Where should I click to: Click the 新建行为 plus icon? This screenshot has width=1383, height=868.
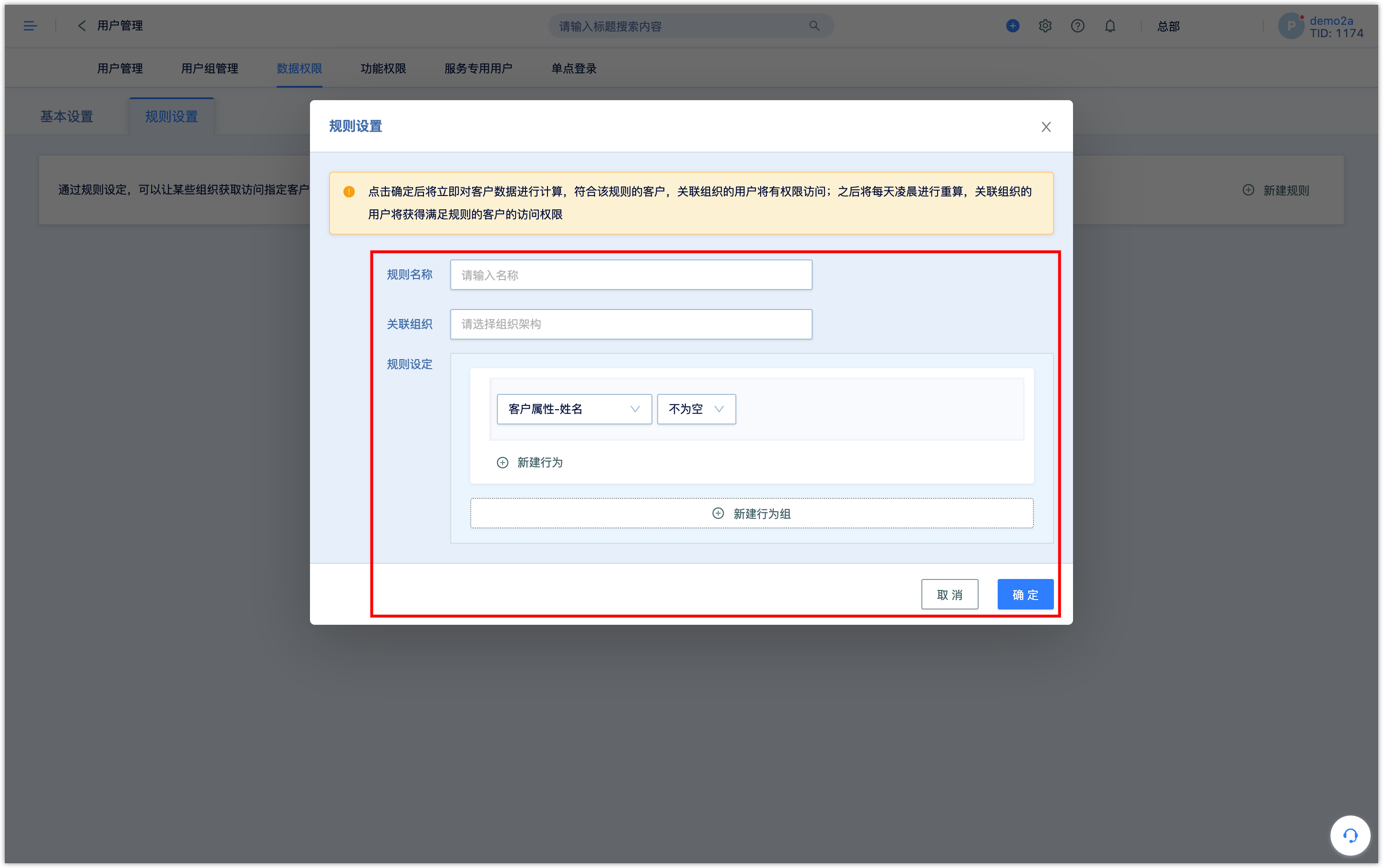click(502, 463)
